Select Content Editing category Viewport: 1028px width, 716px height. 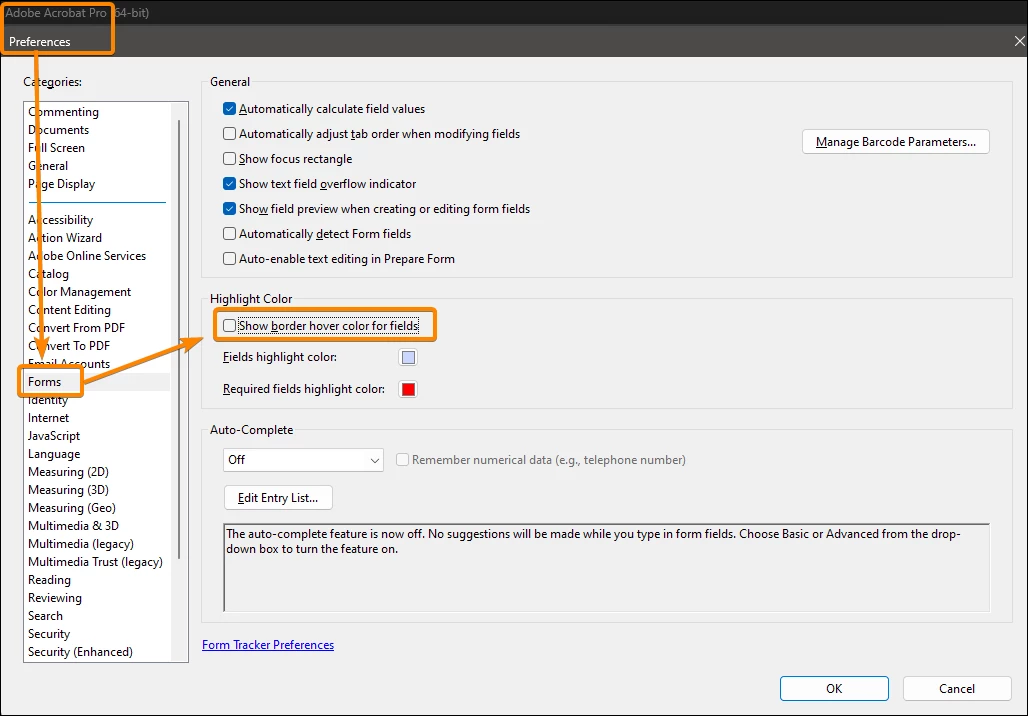pyautogui.click(x=69, y=309)
